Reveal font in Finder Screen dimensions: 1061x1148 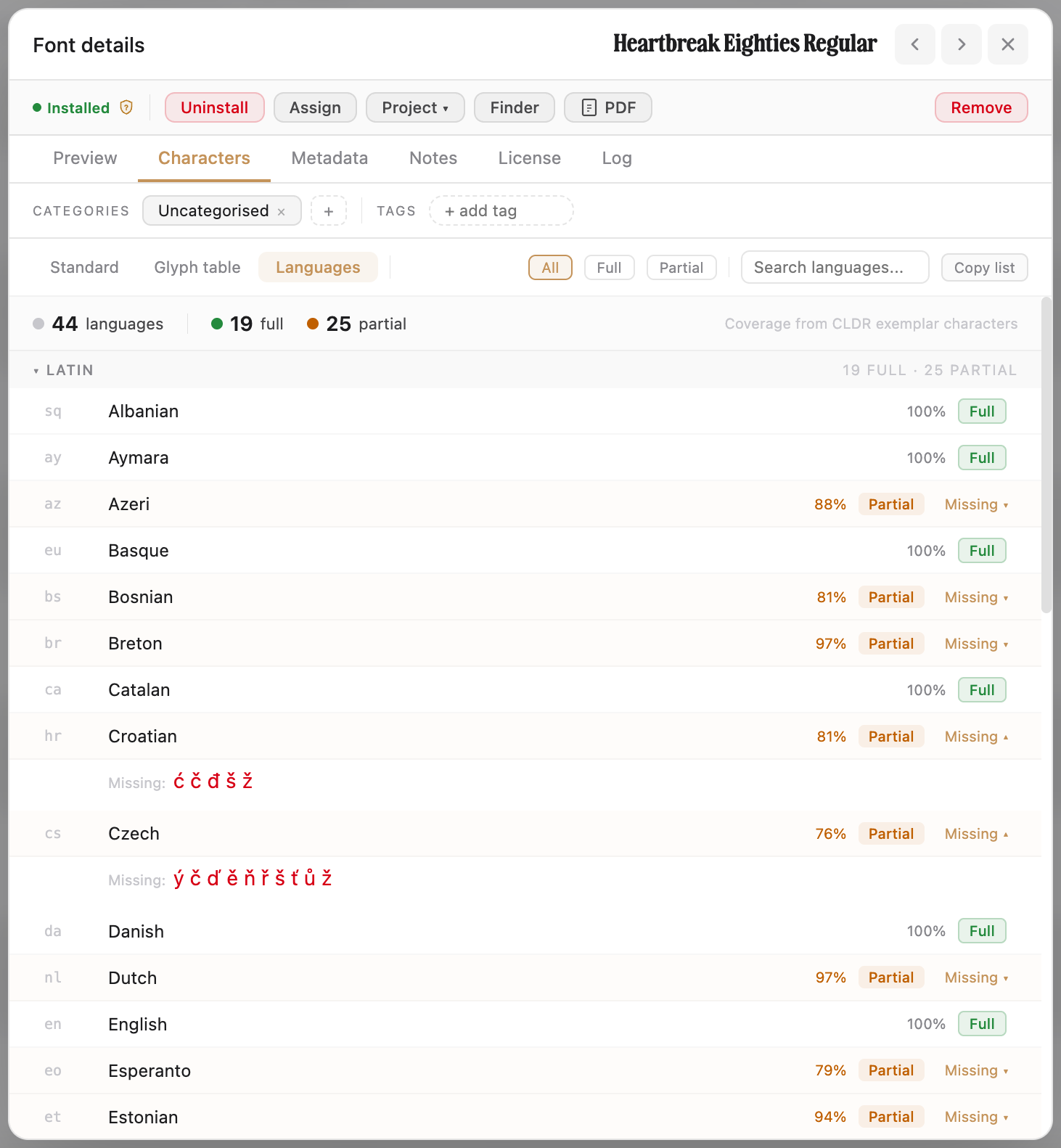(515, 107)
